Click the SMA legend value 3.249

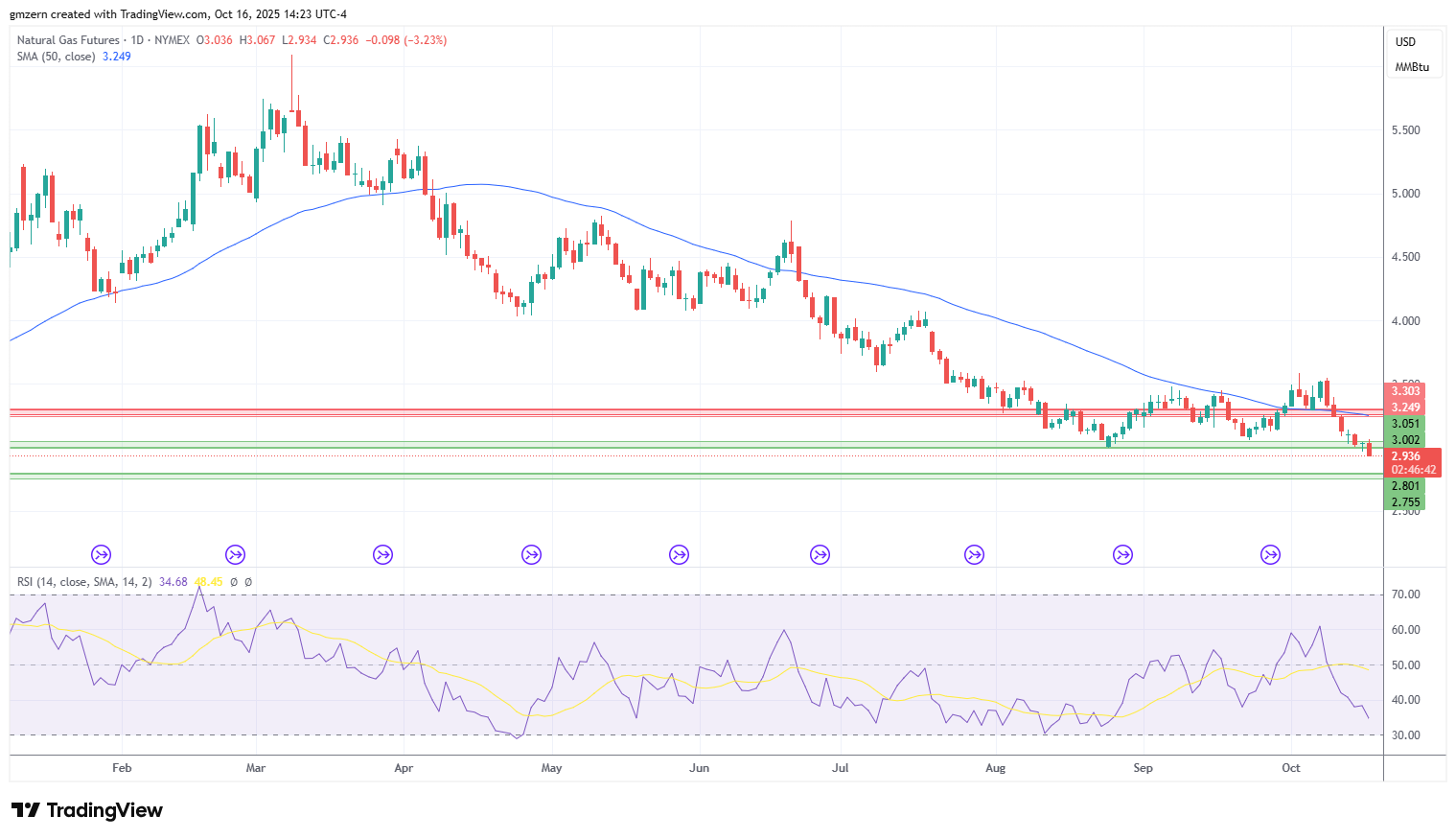click(x=117, y=57)
